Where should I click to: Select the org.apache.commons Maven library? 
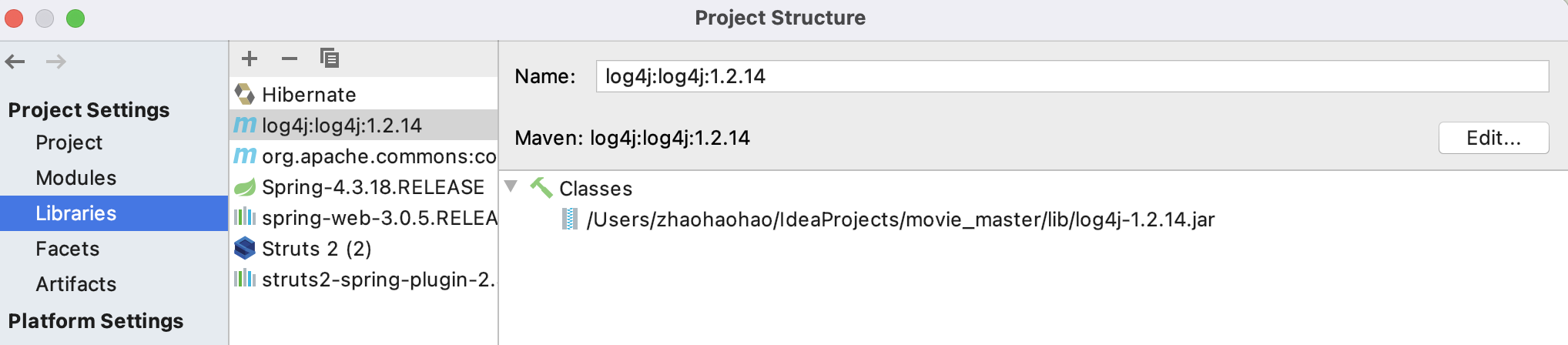378,156
